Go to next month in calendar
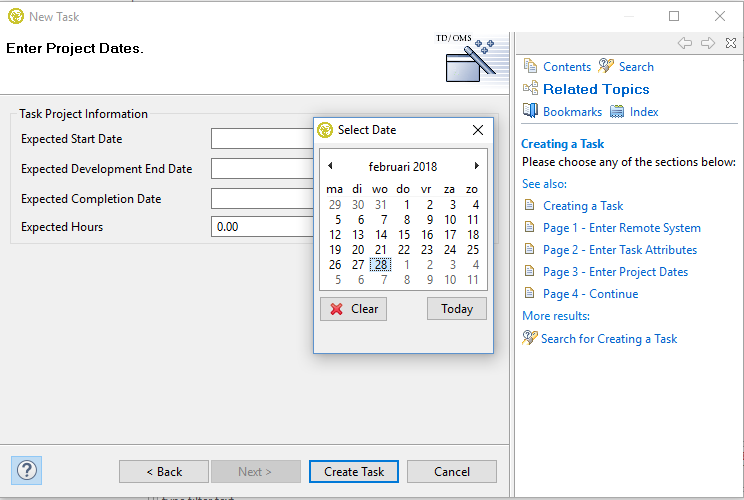The width and height of the screenshot is (744, 500). [477, 166]
